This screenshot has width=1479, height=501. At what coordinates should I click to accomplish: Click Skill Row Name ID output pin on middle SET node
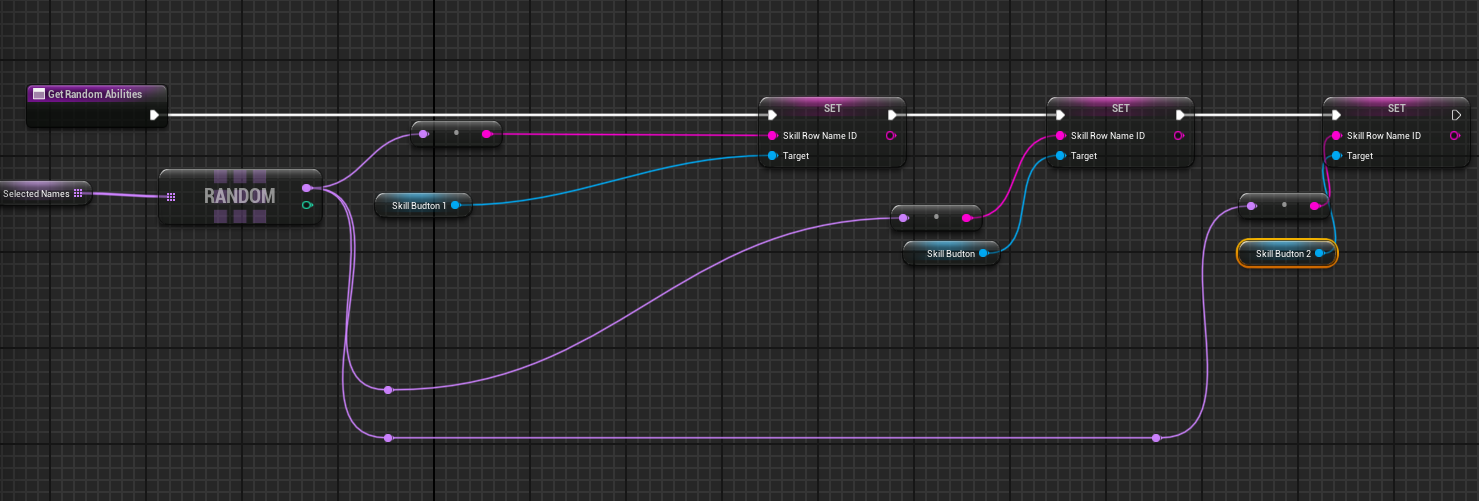(1179, 135)
